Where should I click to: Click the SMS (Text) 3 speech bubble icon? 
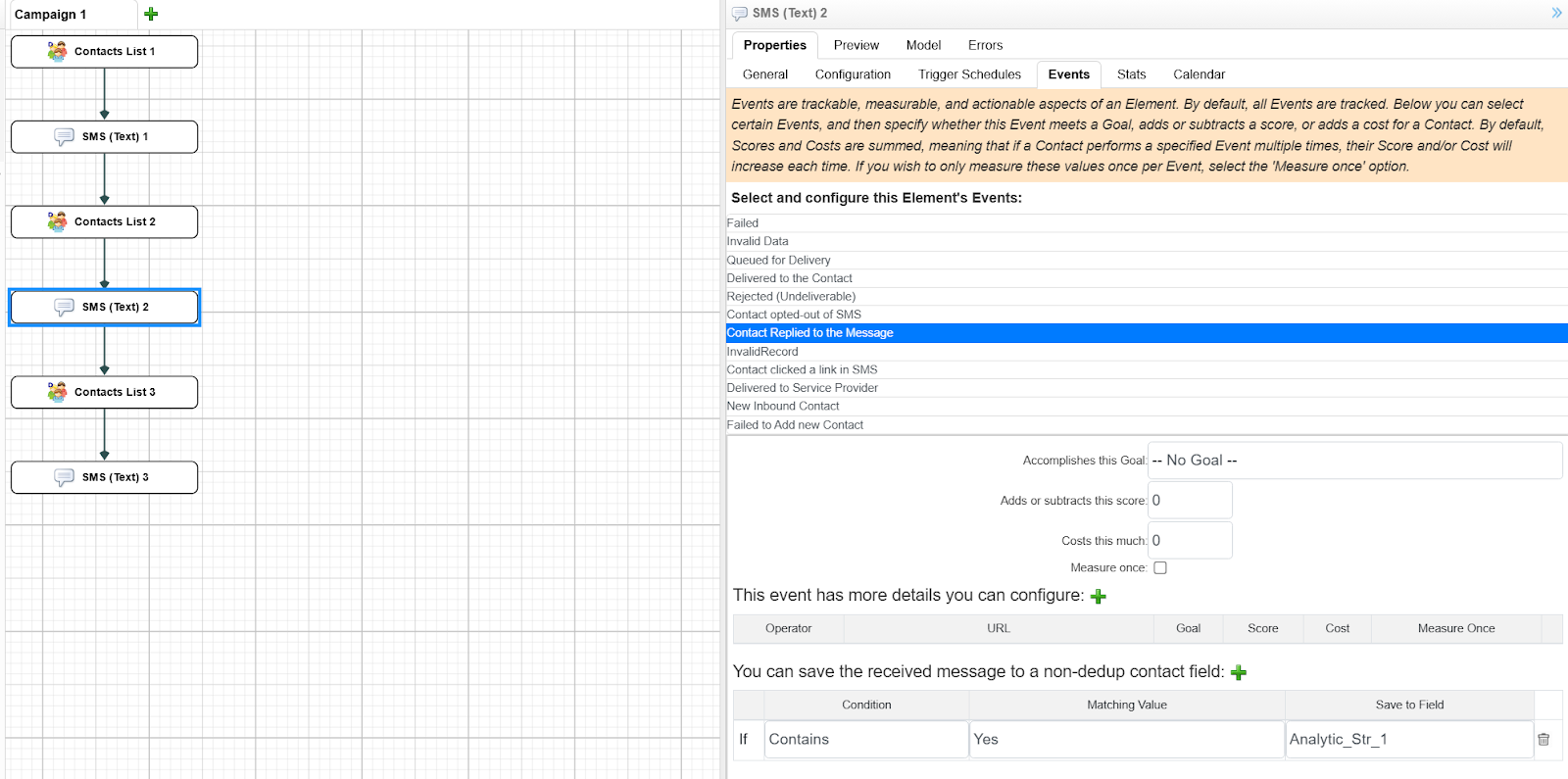click(64, 477)
